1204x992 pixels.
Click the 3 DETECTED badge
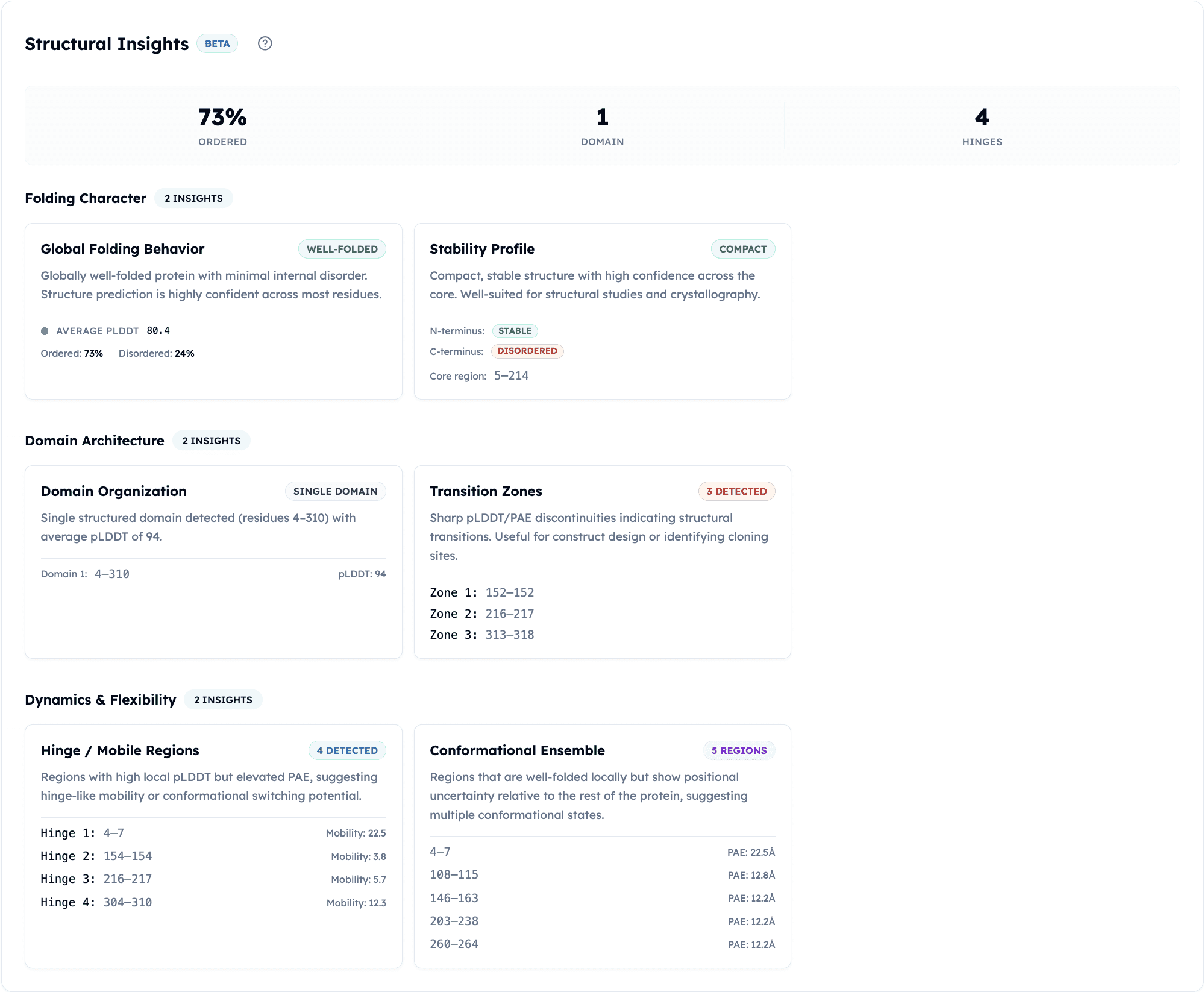coord(736,491)
